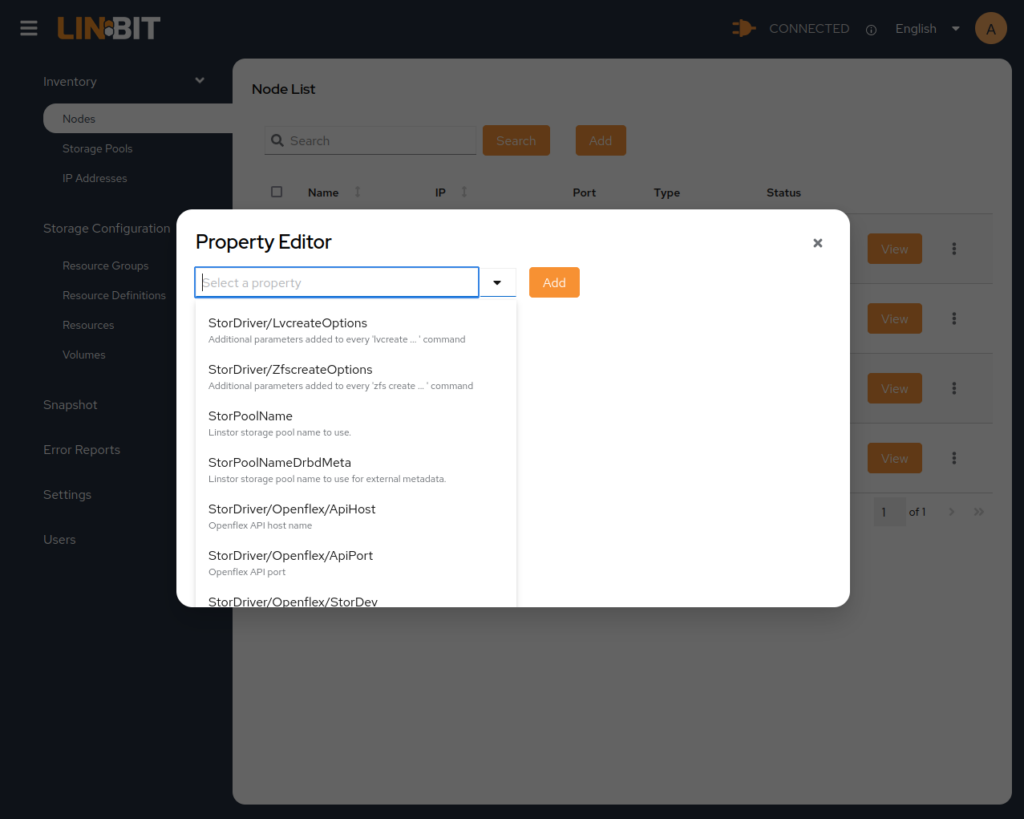Open the user avatar A
This screenshot has width=1024, height=819.
pos(990,29)
